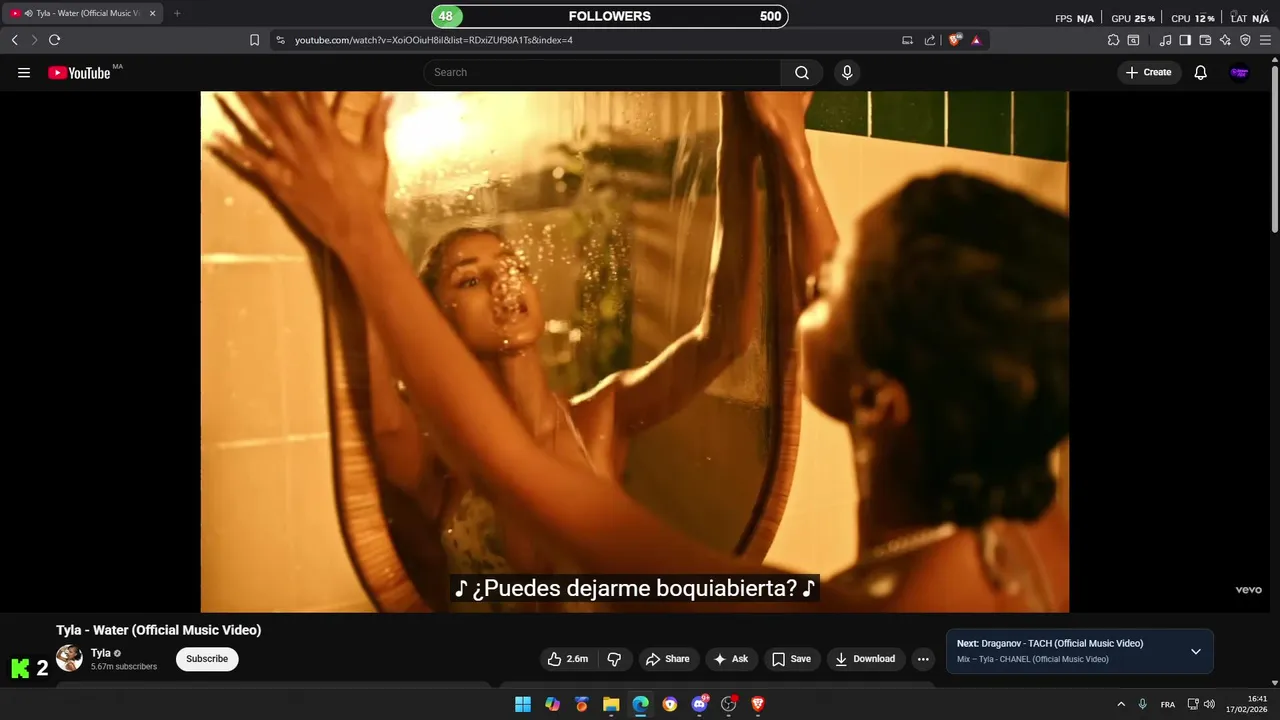Switch to the Tyla Water browser tab
This screenshot has height=720, width=1280.
click(x=84, y=13)
